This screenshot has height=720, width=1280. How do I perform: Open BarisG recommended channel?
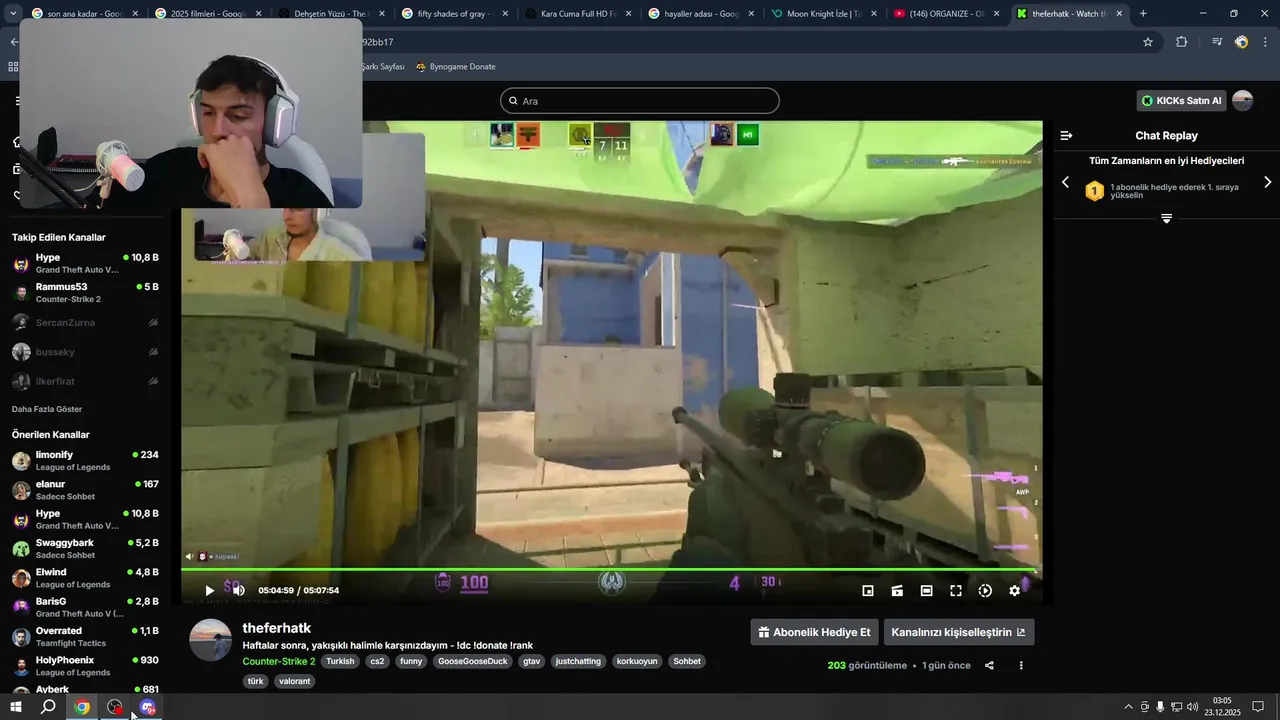86,608
